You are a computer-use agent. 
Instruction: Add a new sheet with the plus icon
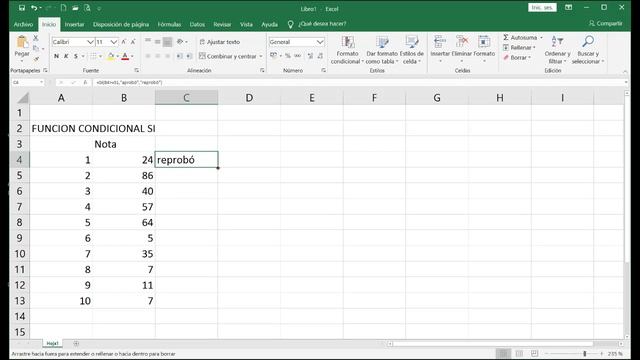coord(76,343)
